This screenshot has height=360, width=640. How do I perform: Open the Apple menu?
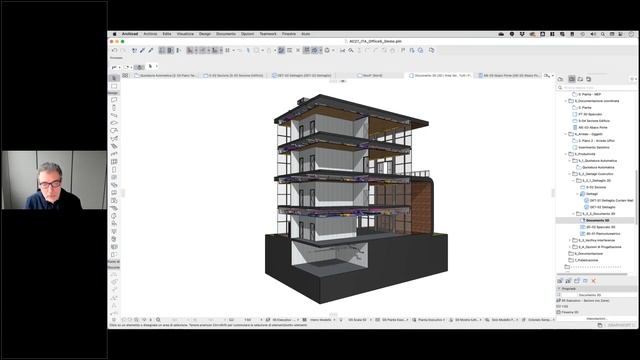point(114,34)
